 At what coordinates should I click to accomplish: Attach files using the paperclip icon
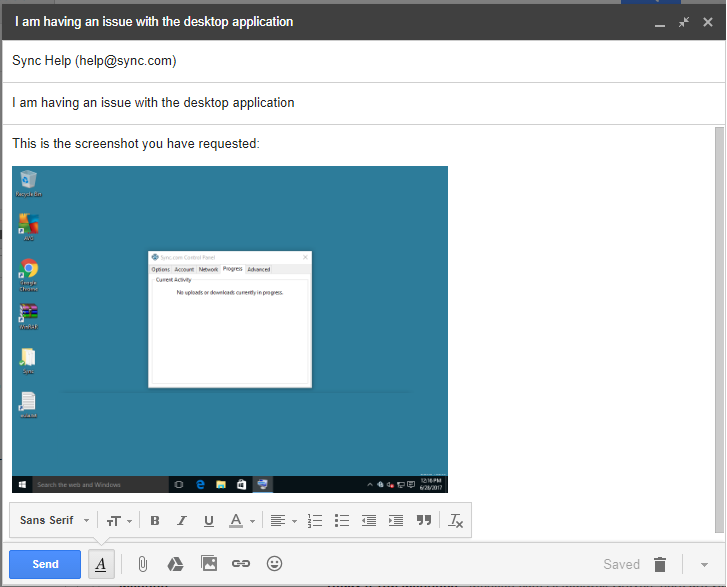[143, 564]
